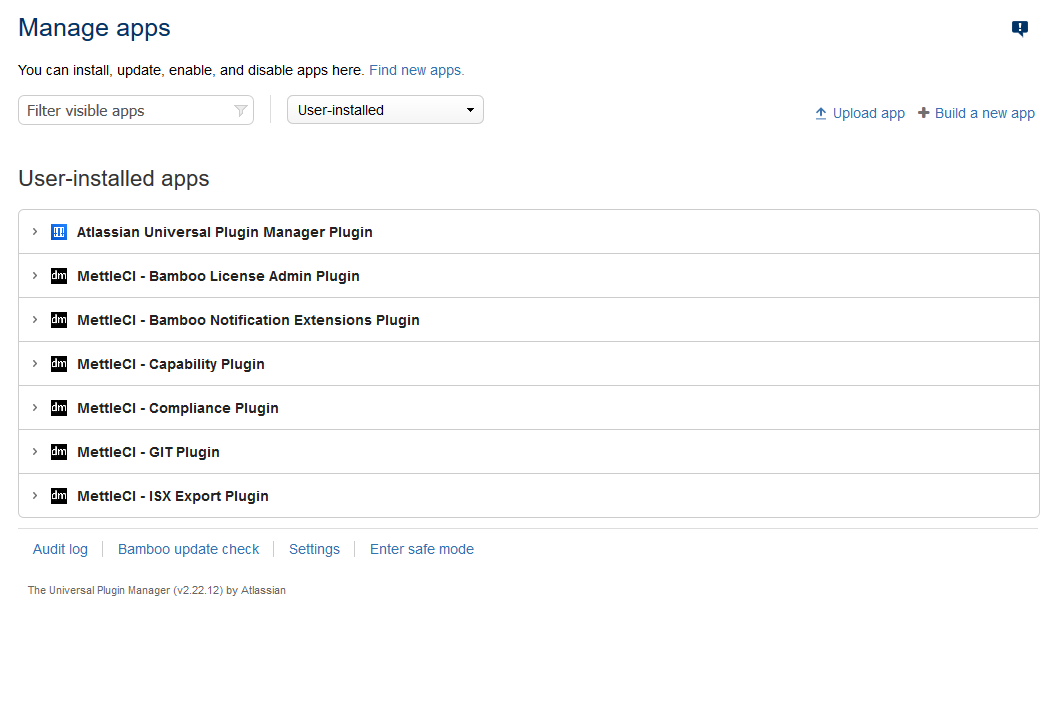This screenshot has width=1056, height=705.
Task: Expand the MettleCI ISX Export Plugin chevron
Action: tap(35, 496)
